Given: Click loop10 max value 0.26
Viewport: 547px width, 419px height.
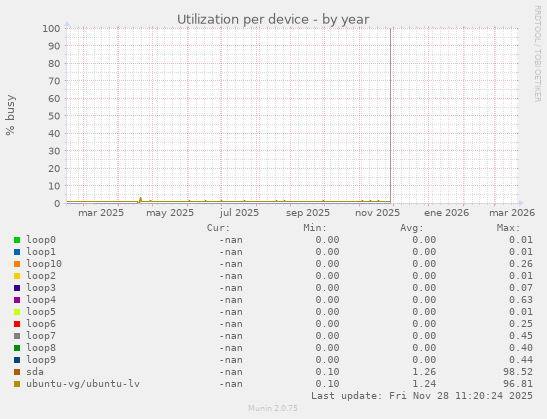Looking at the screenshot, I should coord(521,264).
